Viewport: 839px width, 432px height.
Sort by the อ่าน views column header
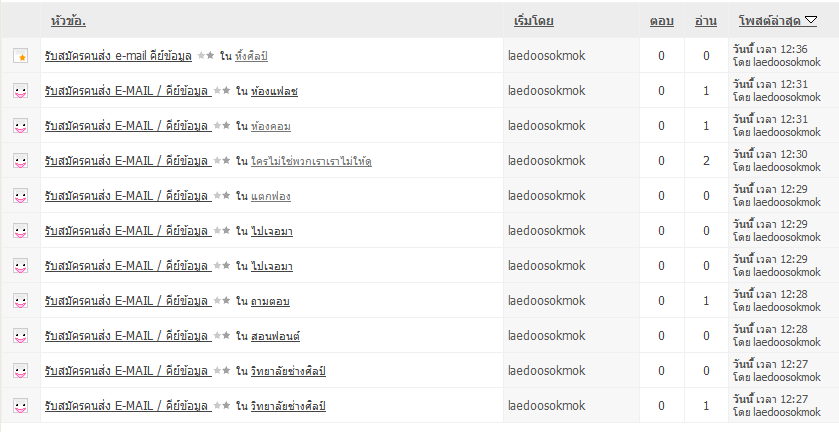point(705,21)
